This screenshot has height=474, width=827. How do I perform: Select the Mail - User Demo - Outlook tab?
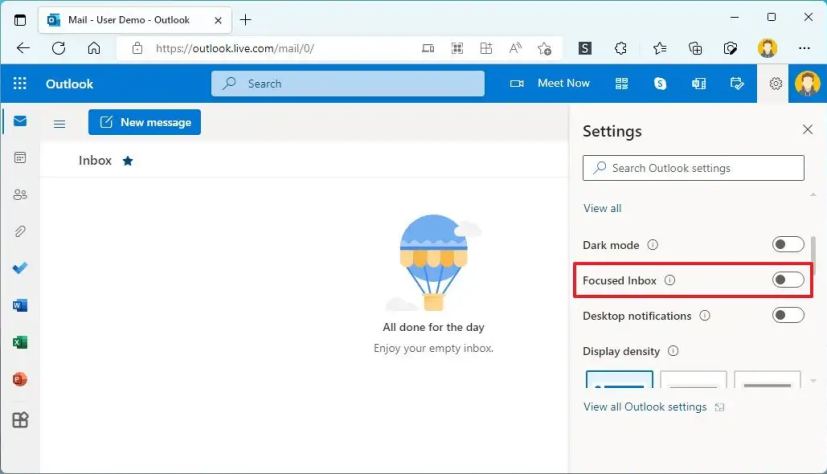click(x=134, y=20)
